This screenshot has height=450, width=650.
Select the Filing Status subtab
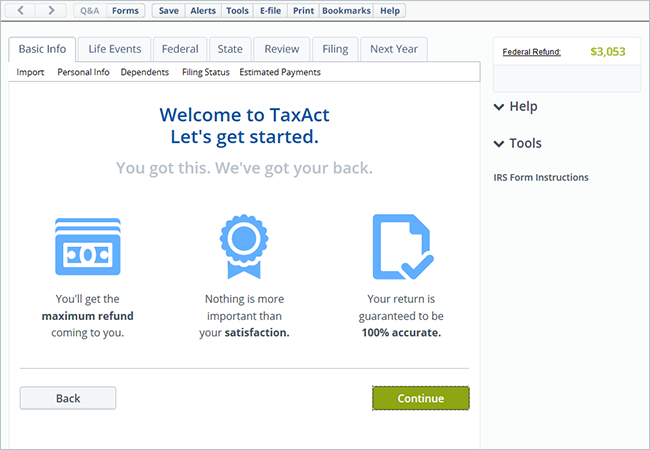(205, 72)
